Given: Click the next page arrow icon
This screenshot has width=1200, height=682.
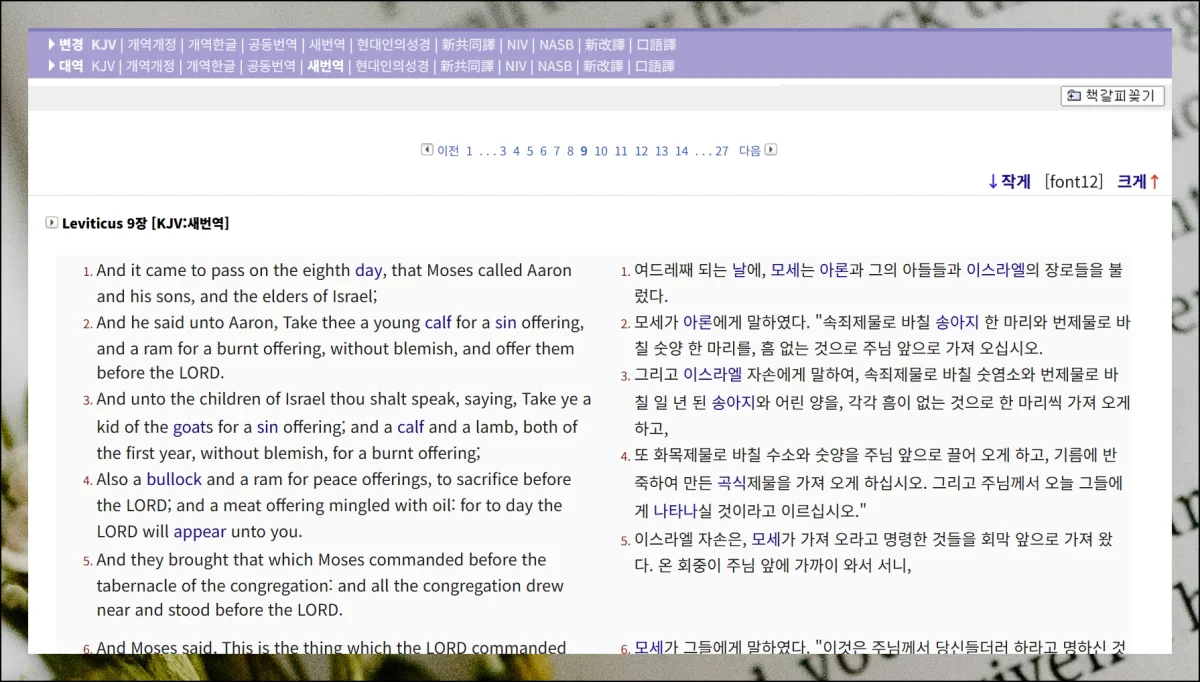Looking at the screenshot, I should coord(771,150).
